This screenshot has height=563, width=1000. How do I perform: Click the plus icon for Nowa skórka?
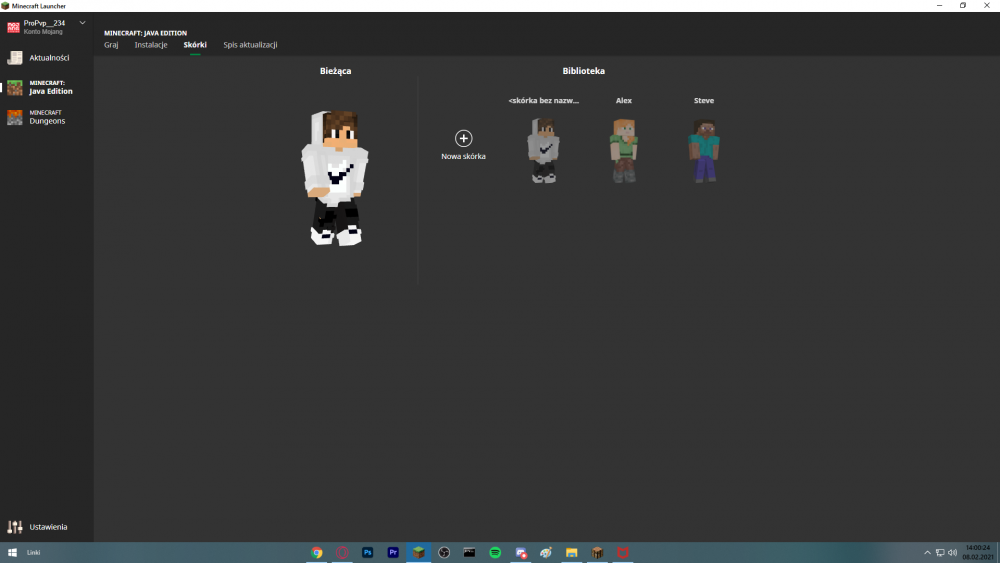[463, 138]
